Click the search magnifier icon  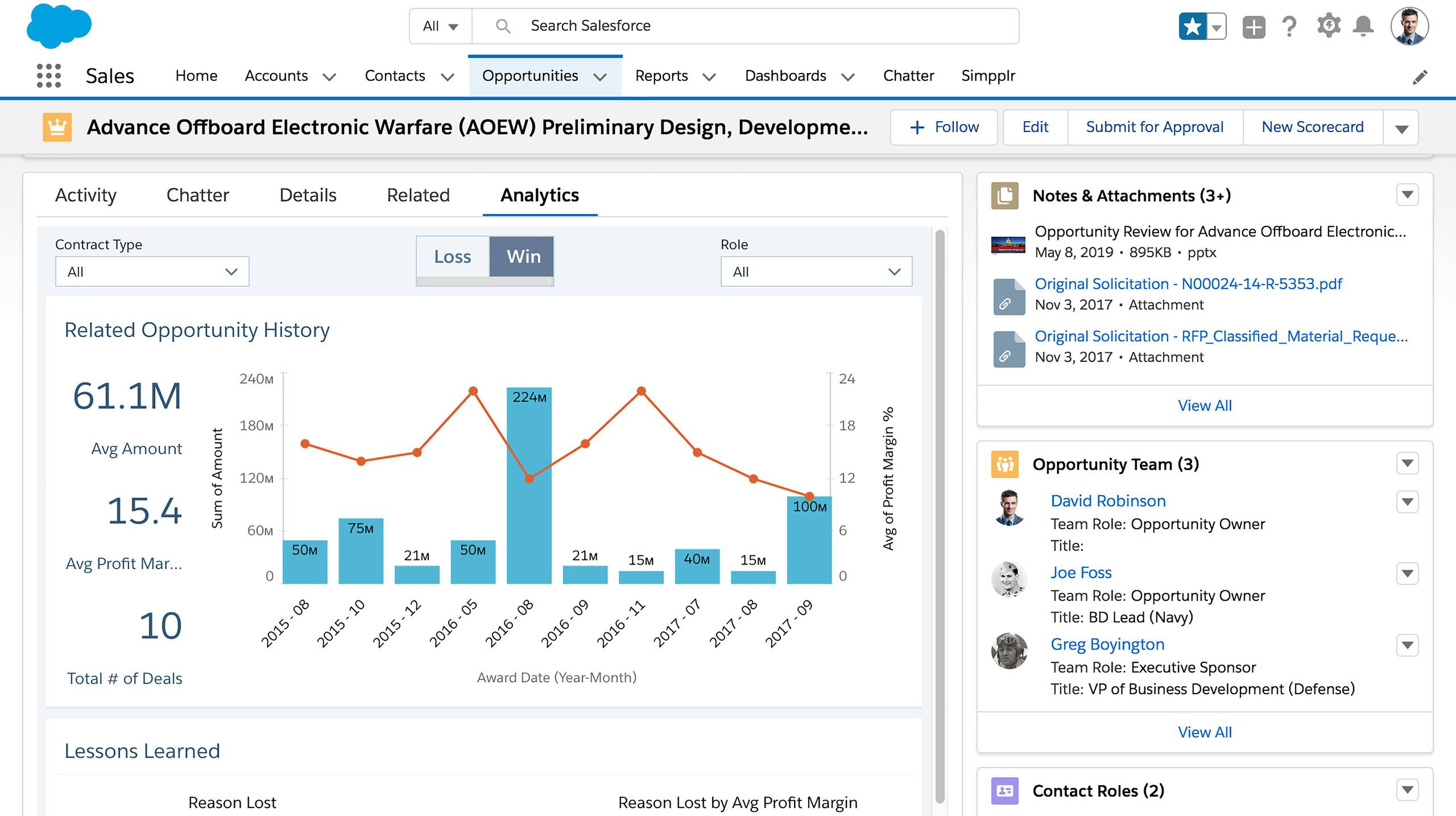pyautogui.click(x=503, y=26)
